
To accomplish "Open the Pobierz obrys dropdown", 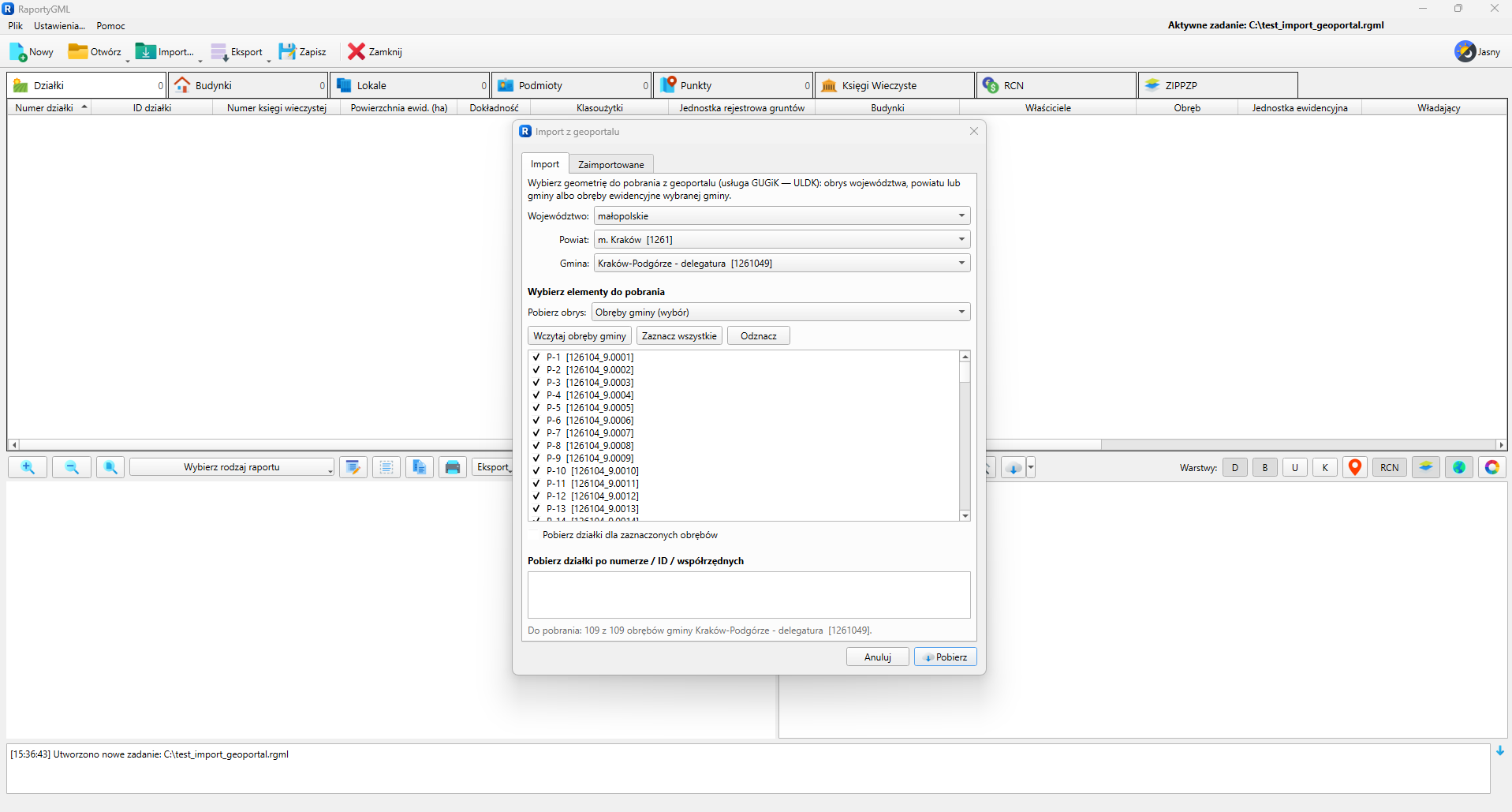I will point(781,312).
